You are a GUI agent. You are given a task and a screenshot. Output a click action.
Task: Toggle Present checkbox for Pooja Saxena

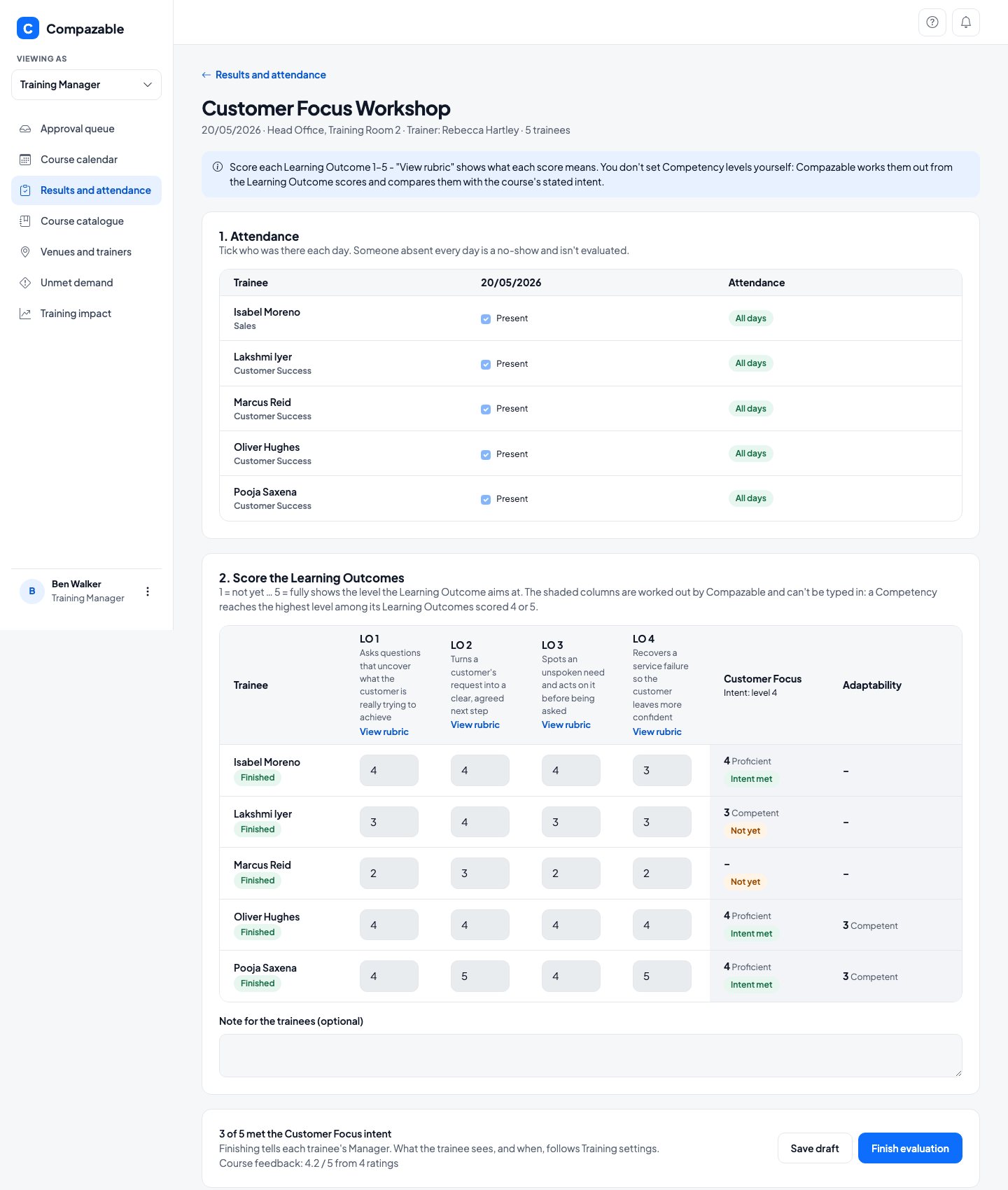click(x=486, y=500)
